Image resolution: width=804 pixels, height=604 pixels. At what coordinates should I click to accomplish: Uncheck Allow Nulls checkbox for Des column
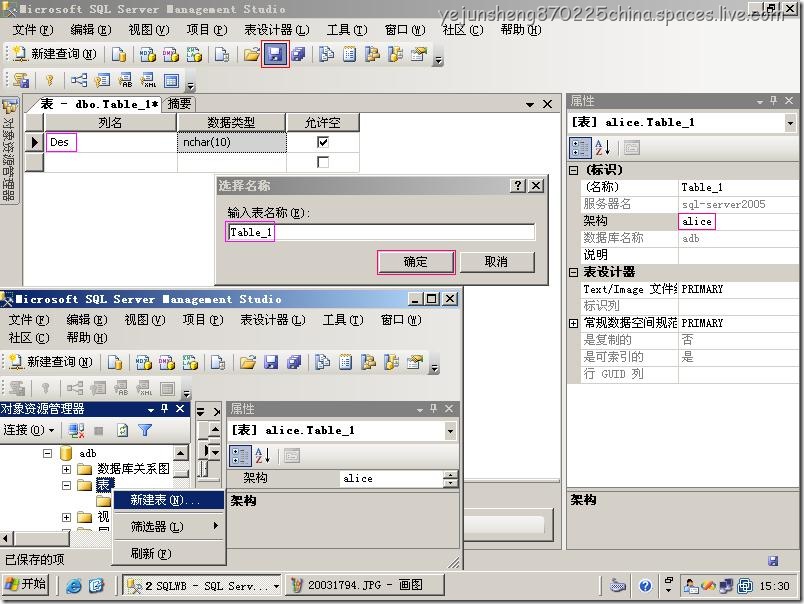[x=323, y=142]
